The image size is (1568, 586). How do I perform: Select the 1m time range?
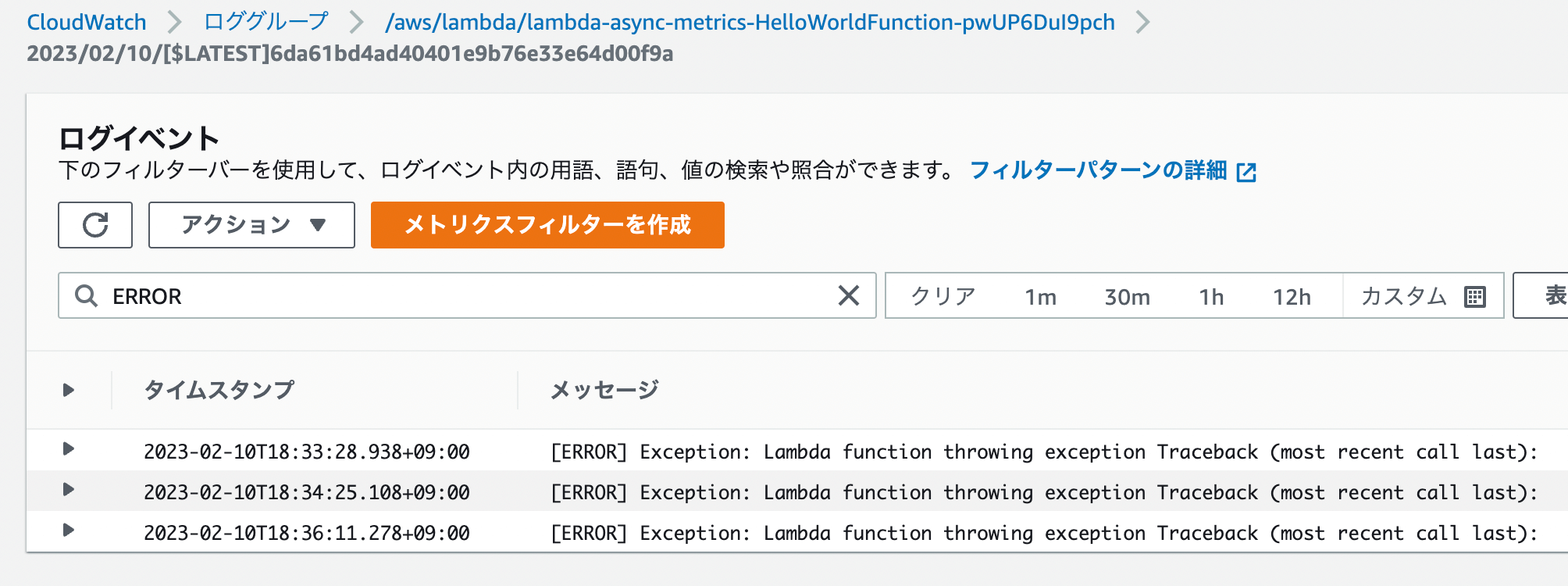click(1040, 297)
